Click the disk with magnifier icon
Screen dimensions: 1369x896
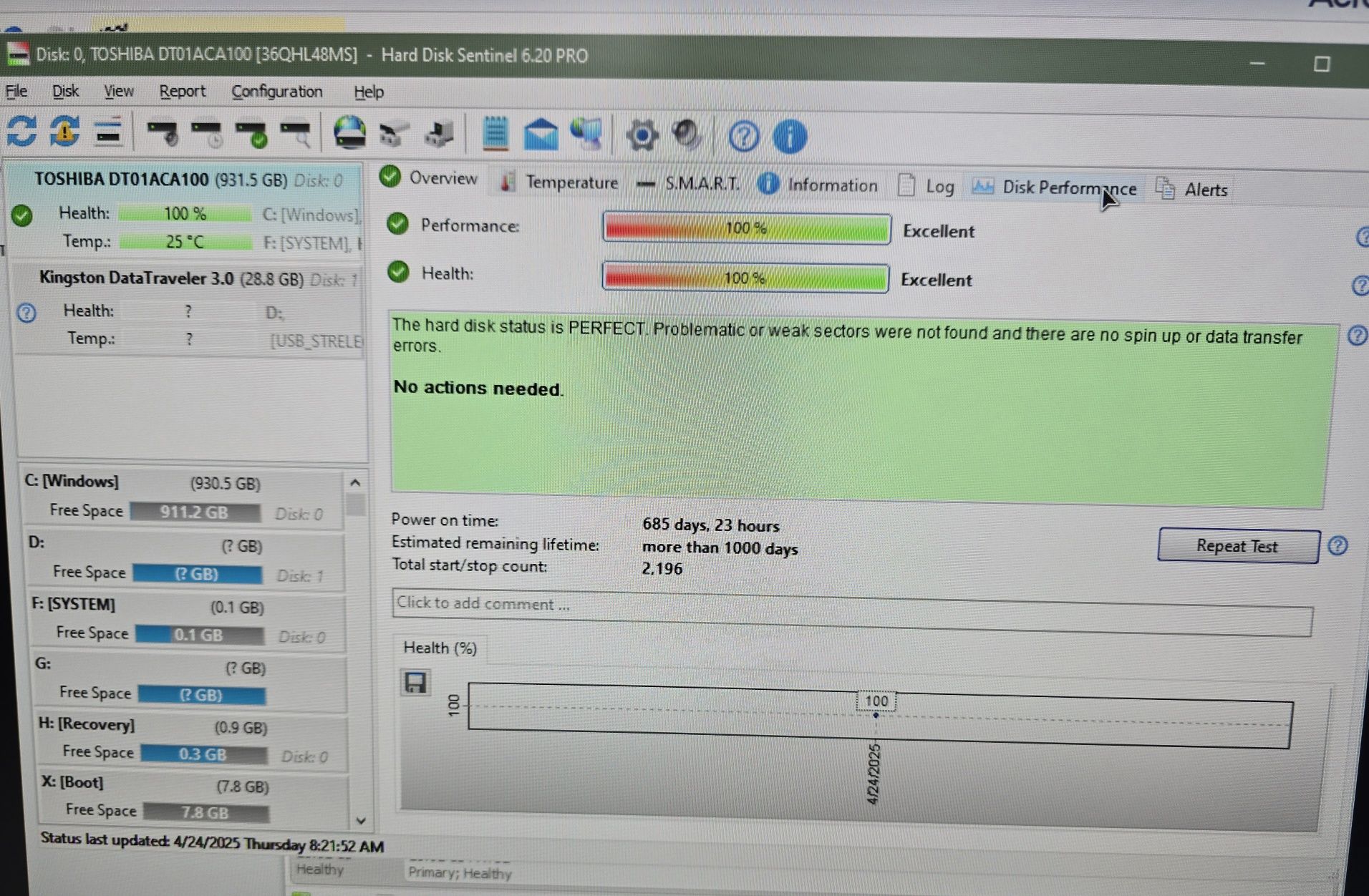[295, 134]
